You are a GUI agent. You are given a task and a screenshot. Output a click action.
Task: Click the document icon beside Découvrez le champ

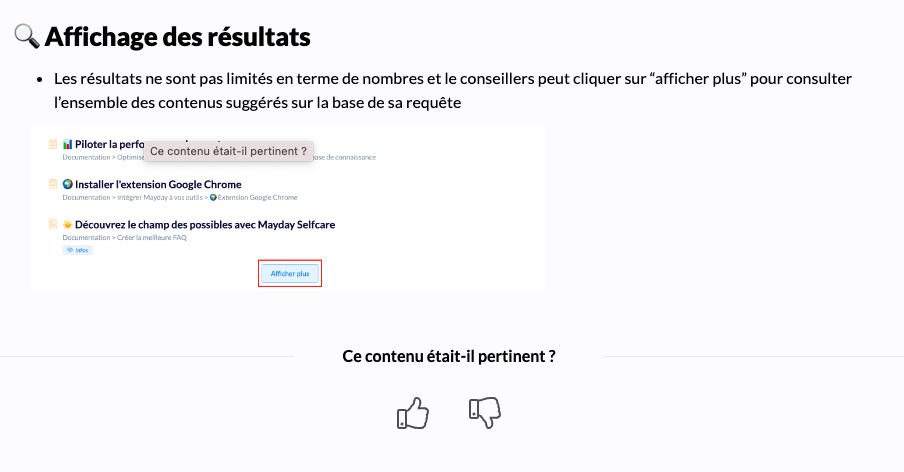coord(53,224)
